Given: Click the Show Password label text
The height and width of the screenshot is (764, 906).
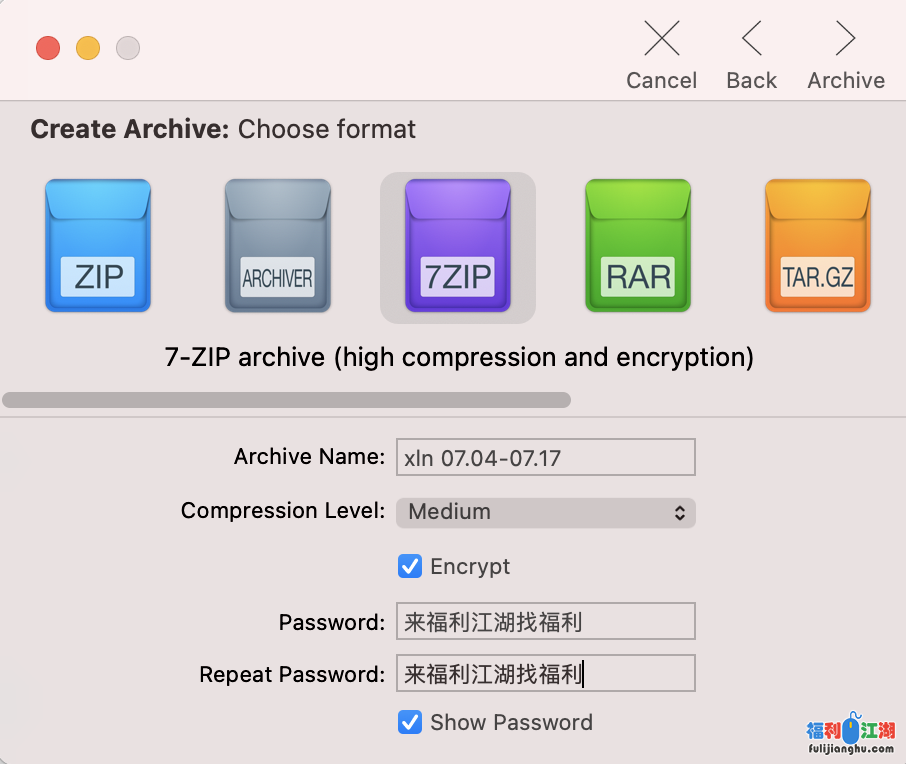Looking at the screenshot, I should point(511,722).
